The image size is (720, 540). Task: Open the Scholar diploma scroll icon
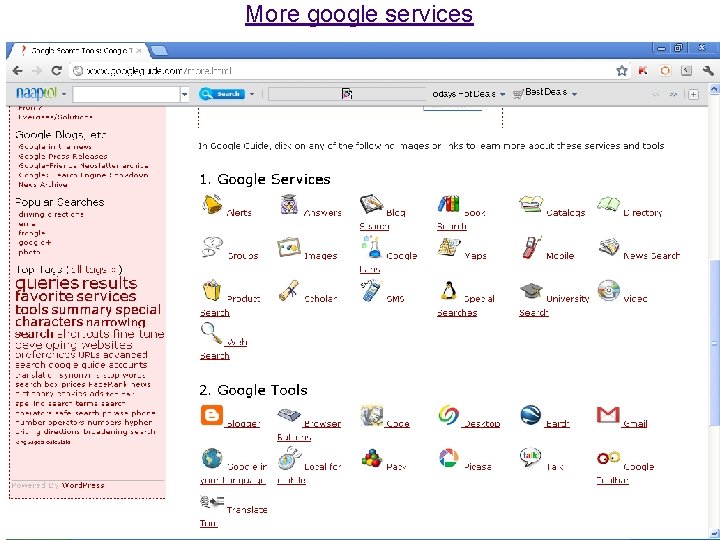(x=289, y=290)
